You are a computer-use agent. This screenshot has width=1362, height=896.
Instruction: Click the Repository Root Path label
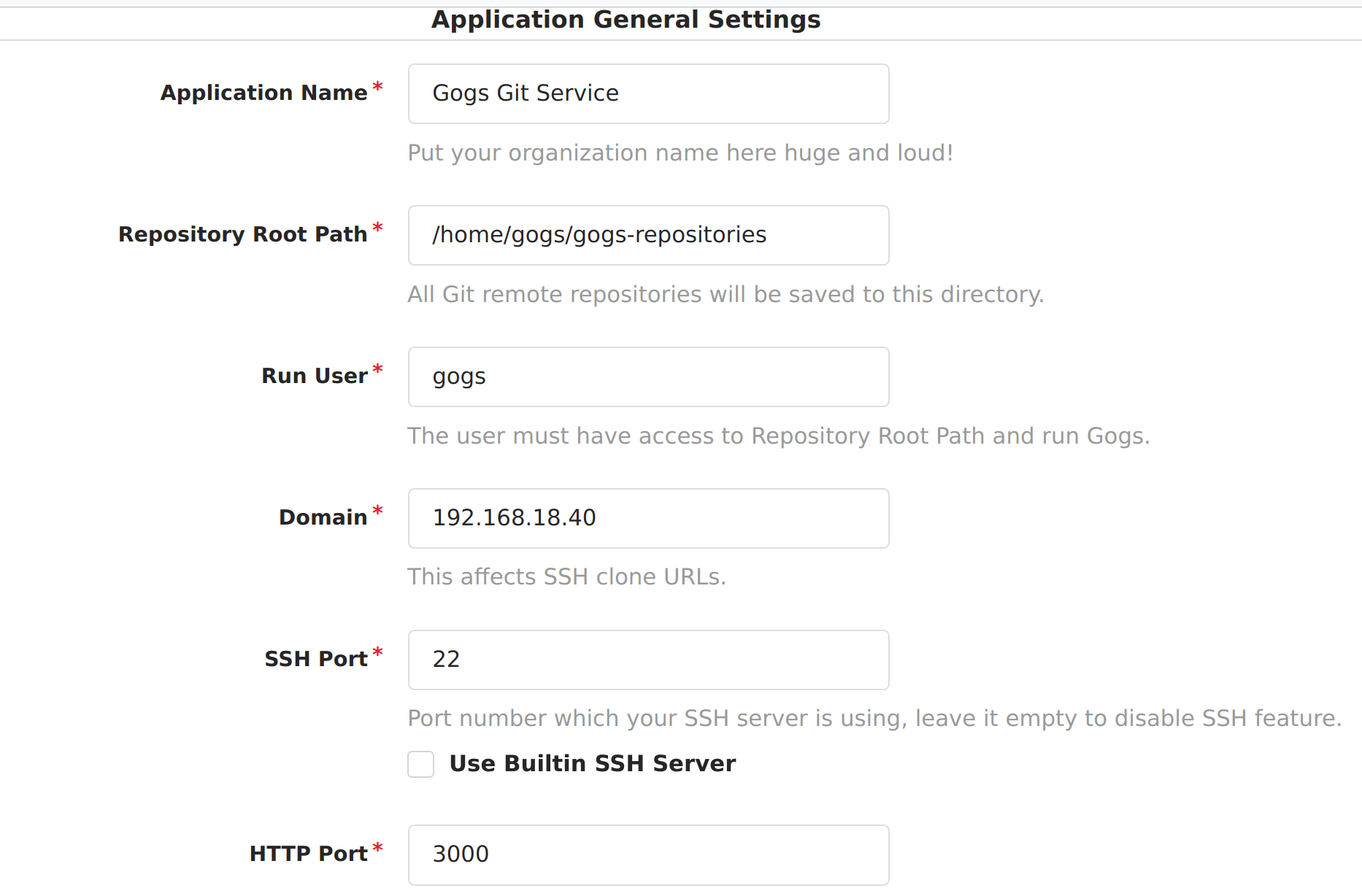(243, 234)
